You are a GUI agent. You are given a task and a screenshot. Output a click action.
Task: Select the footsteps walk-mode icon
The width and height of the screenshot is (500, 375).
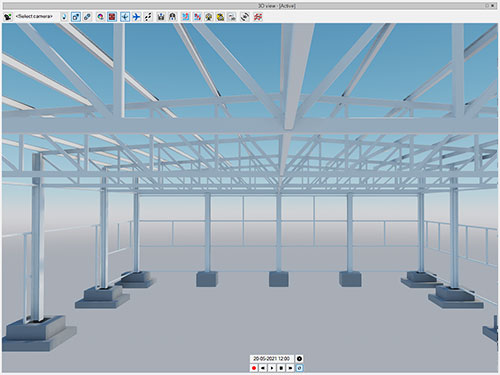coord(148,16)
